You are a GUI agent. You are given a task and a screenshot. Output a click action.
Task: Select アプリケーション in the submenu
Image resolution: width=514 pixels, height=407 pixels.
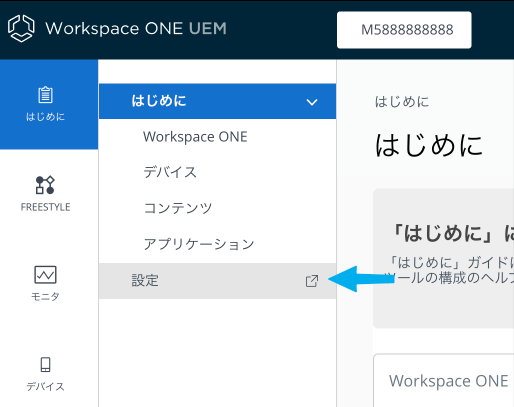[199, 244]
